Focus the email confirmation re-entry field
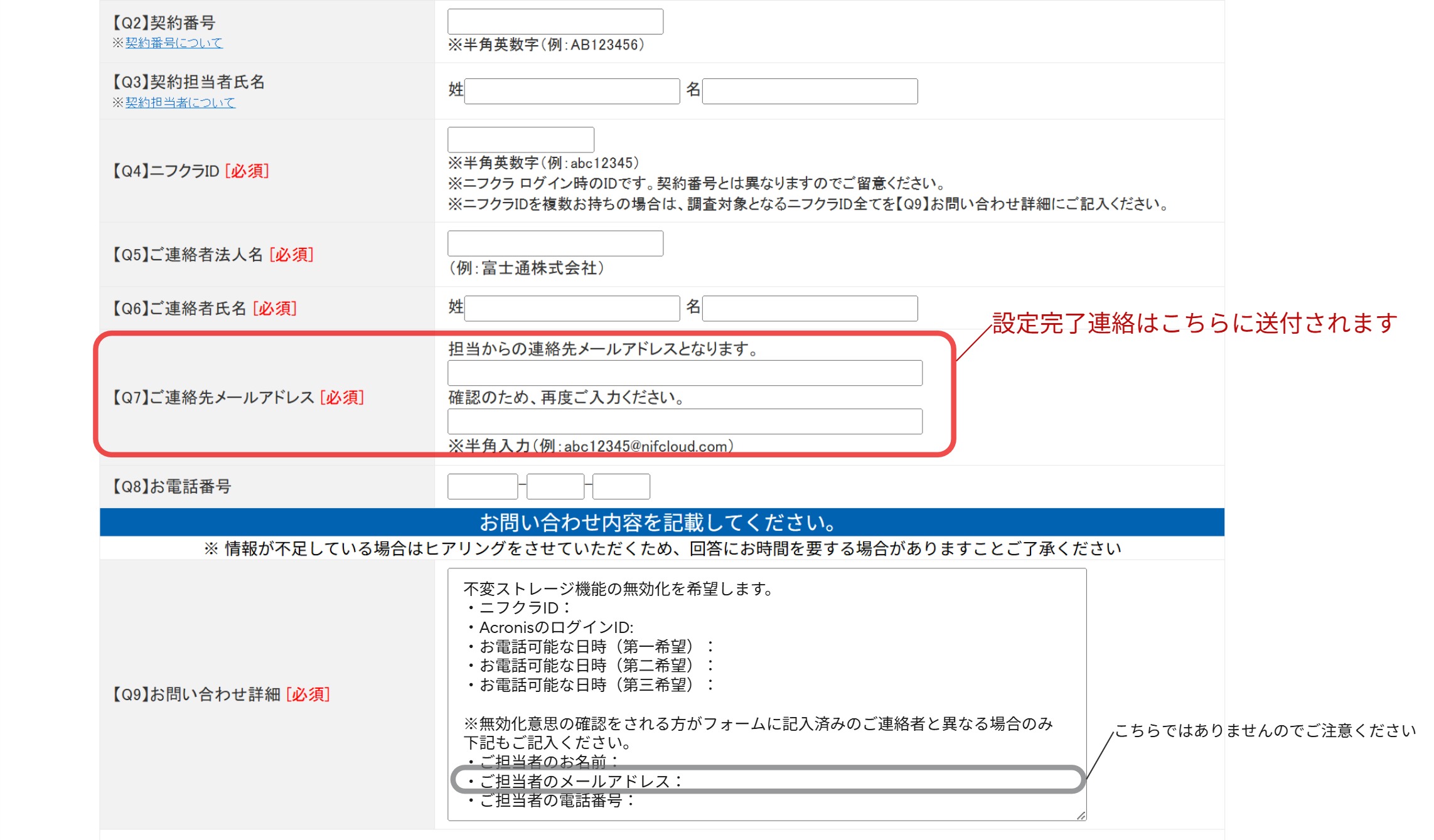1434x840 pixels. pos(684,422)
